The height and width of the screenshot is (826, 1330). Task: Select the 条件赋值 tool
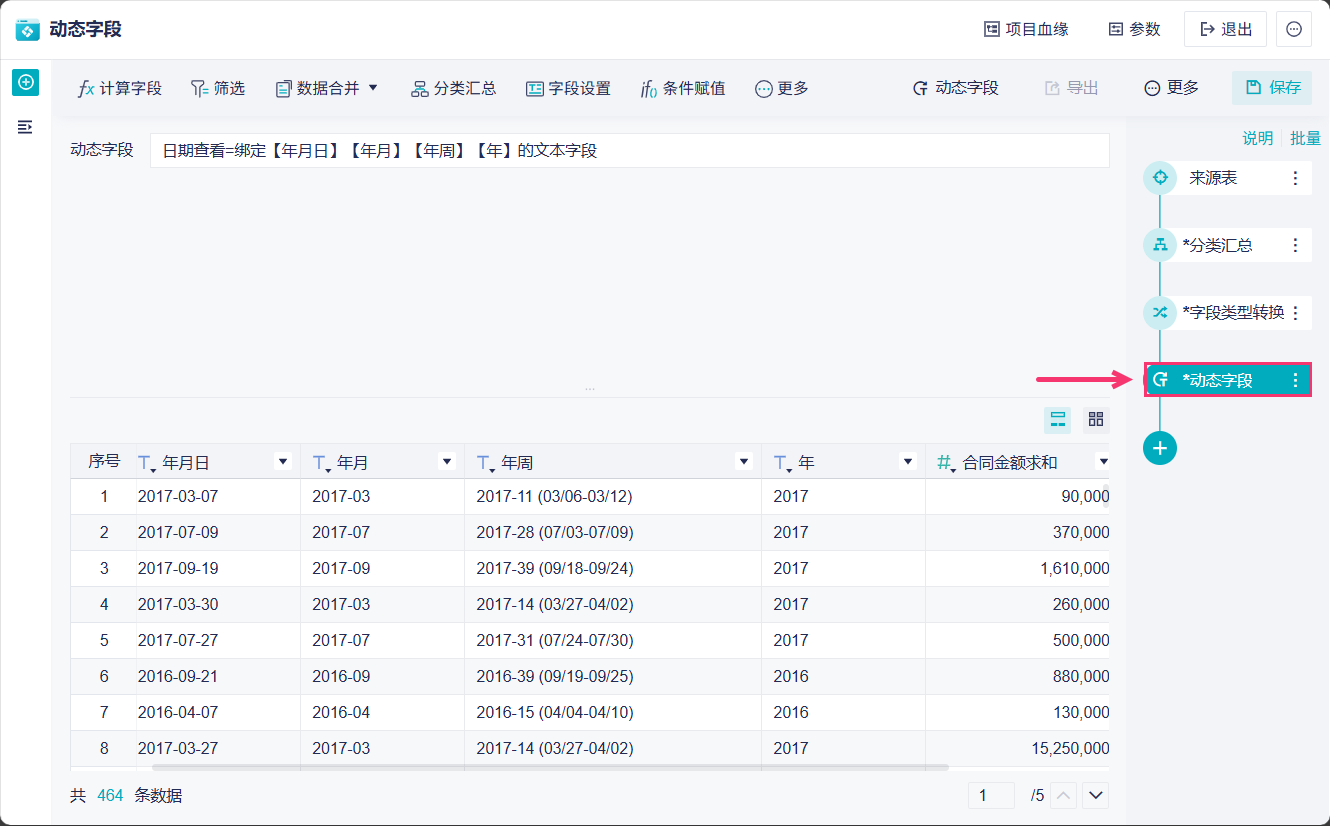point(683,88)
